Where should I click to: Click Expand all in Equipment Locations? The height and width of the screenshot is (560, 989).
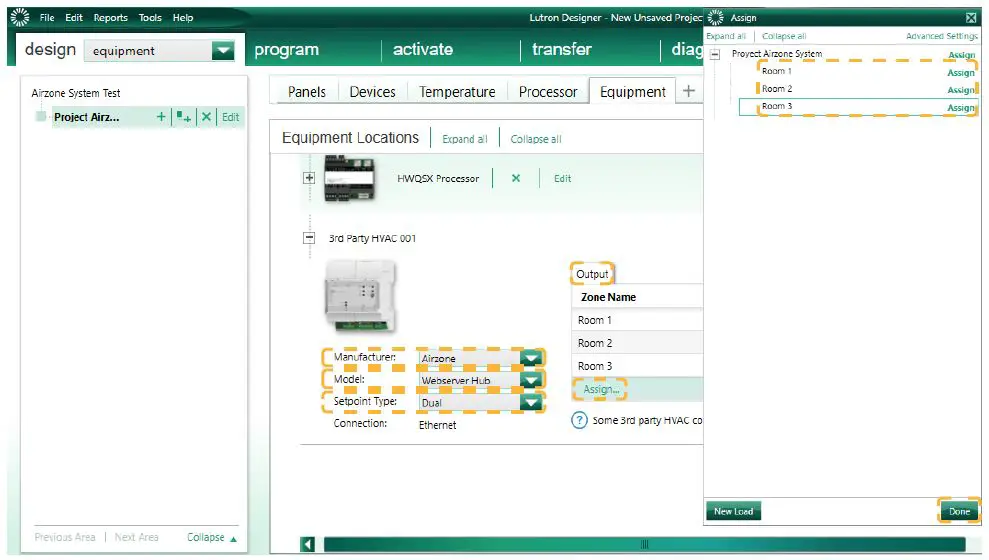pyautogui.click(x=465, y=139)
